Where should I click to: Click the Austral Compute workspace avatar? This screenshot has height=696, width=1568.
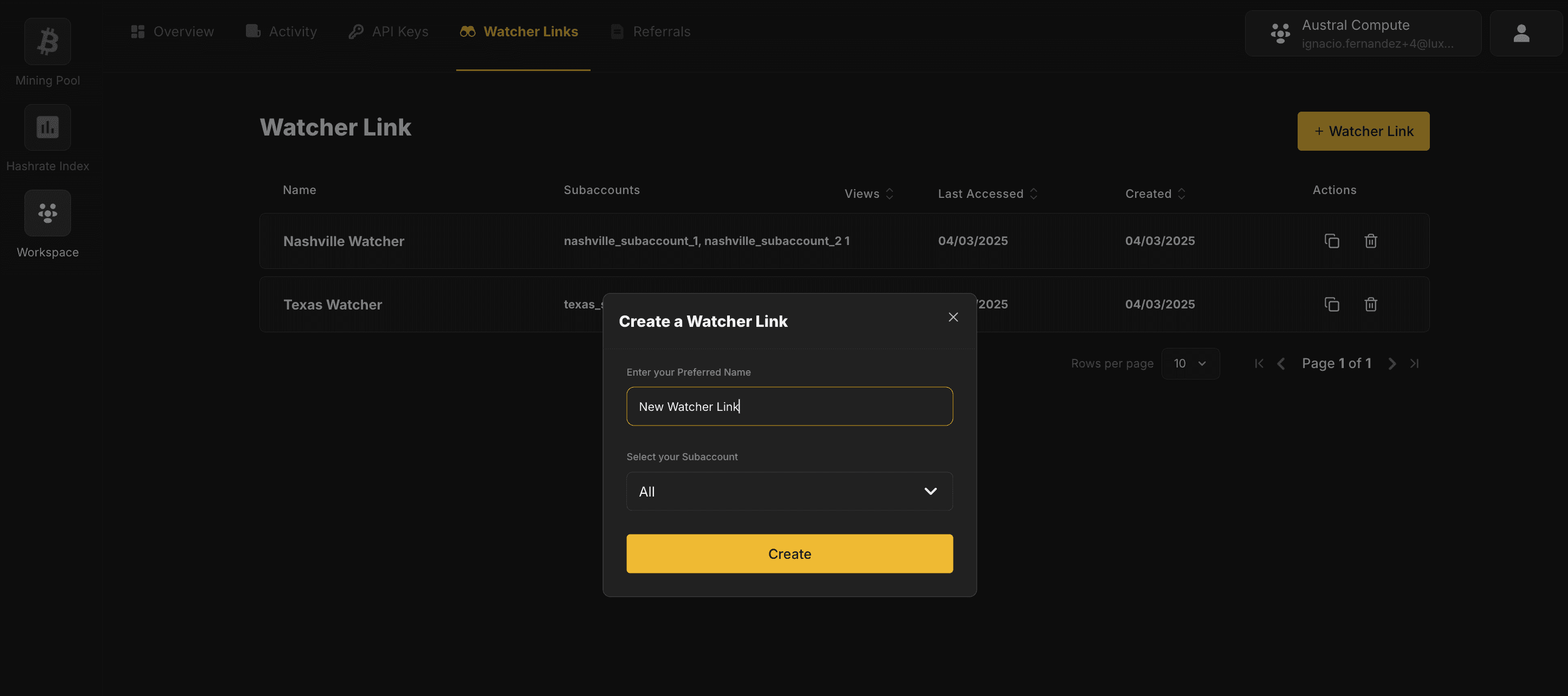pyautogui.click(x=1280, y=33)
